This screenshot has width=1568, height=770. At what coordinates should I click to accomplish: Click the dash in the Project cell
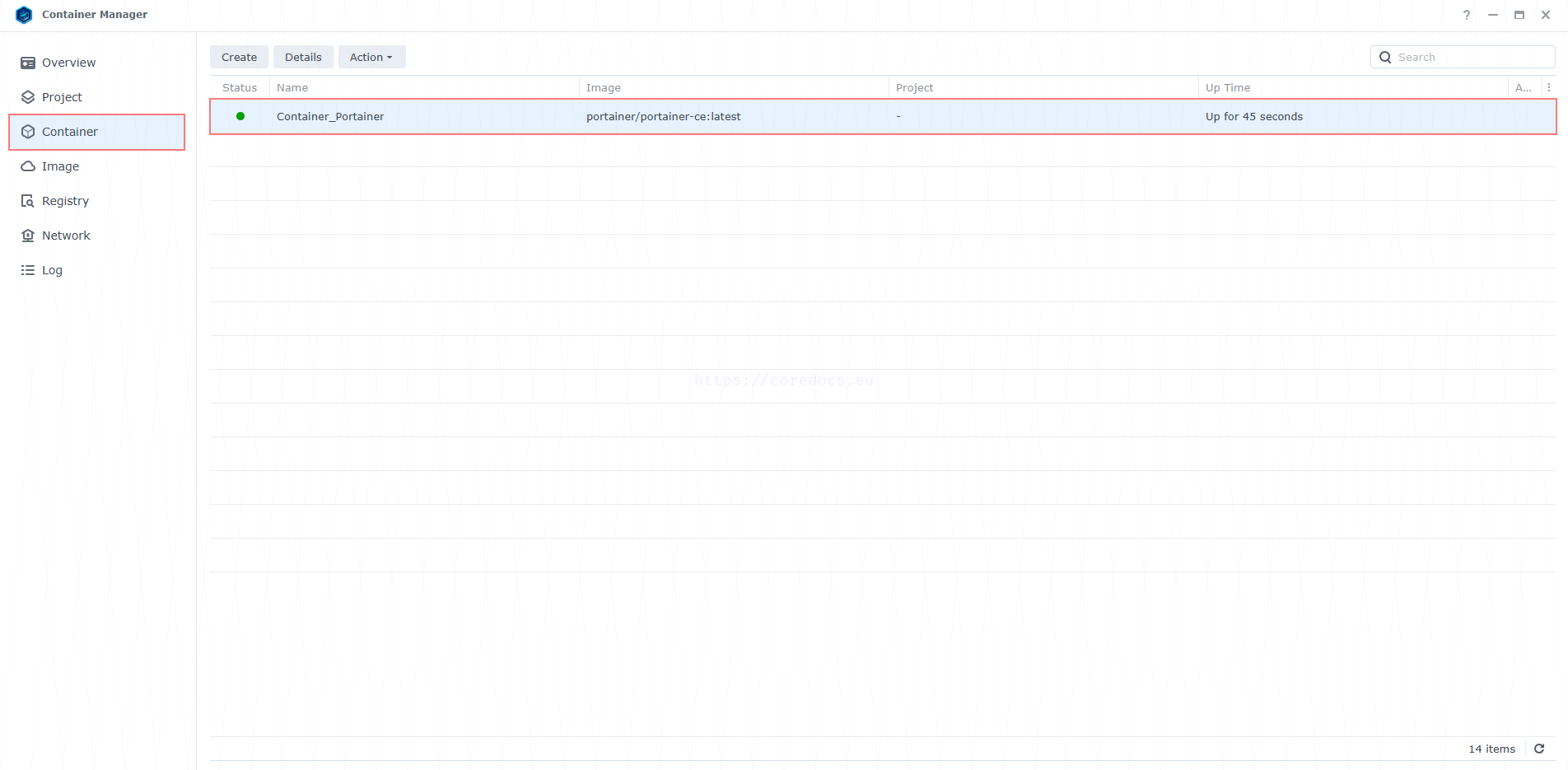click(898, 116)
